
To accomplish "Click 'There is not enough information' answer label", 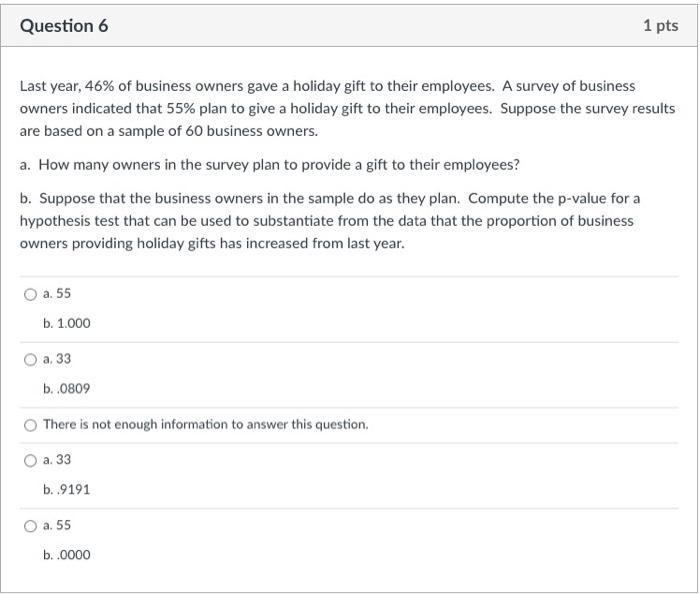I will pyautogui.click(x=206, y=424).
